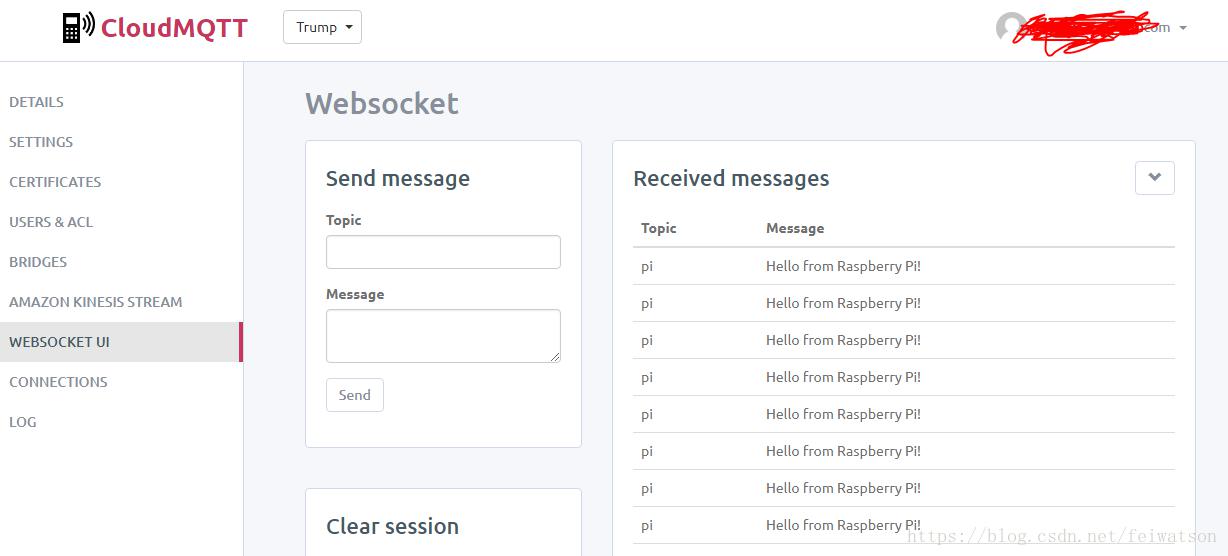Click the CloudMQTT logo icon

click(x=78, y=27)
